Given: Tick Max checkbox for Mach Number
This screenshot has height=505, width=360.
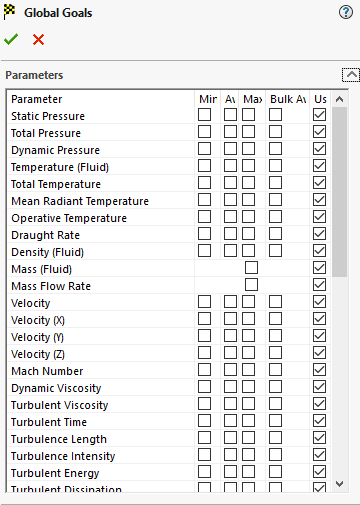Looking at the screenshot, I should 248,370.
